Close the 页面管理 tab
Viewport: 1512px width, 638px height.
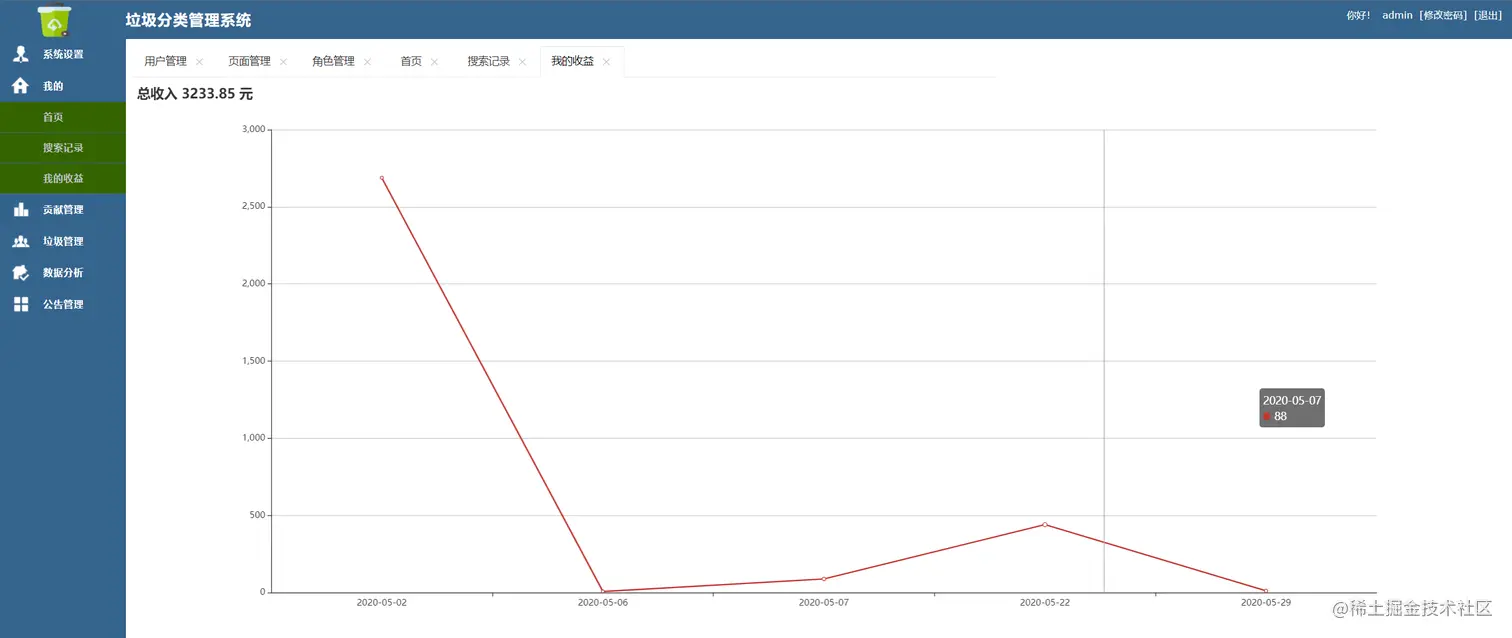283,62
